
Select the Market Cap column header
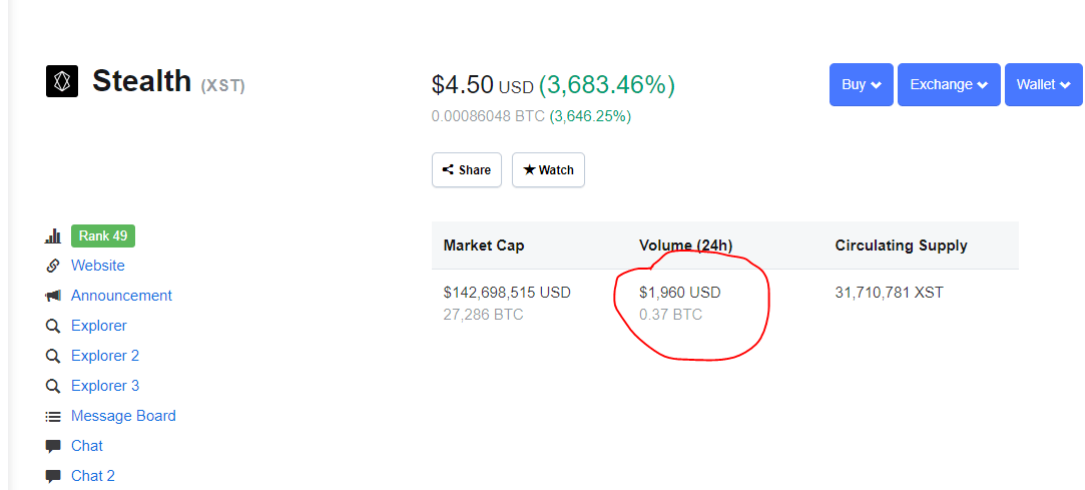[484, 245]
